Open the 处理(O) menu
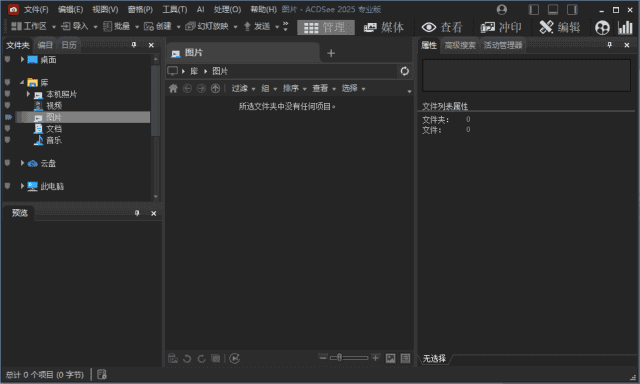640x384 pixels. (227, 9)
